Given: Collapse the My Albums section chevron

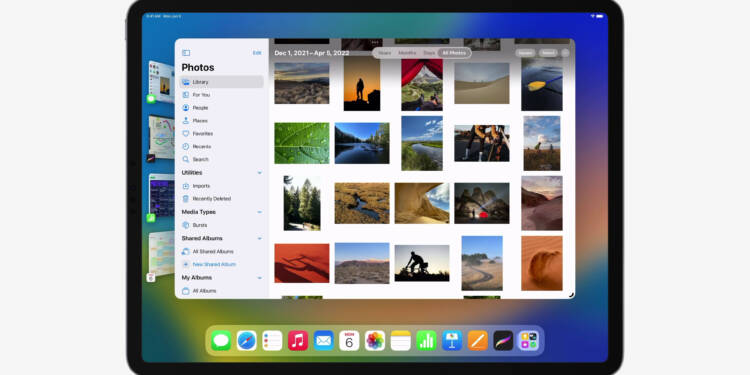Looking at the screenshot, I should coord(260,277).
